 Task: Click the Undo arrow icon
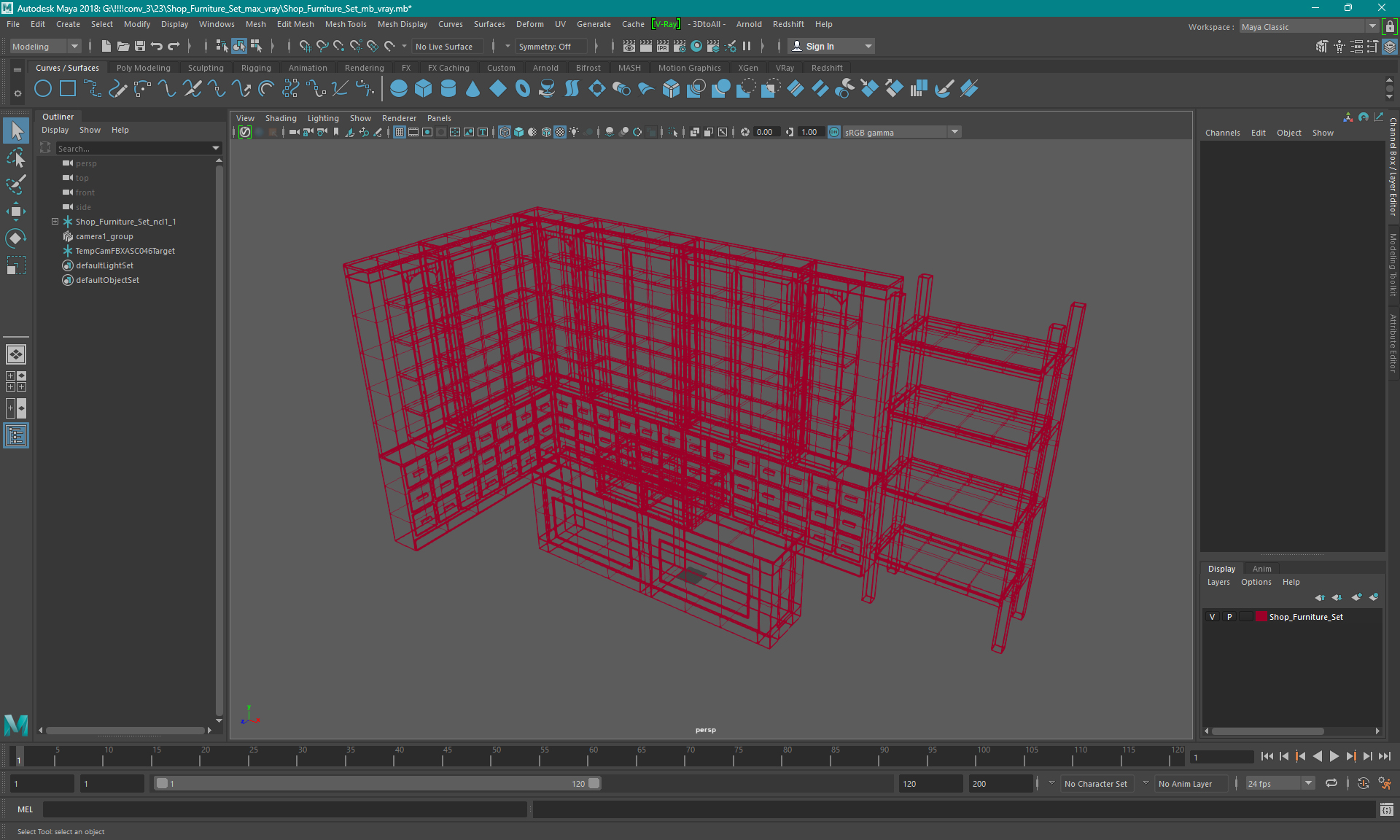pos(157,46)
